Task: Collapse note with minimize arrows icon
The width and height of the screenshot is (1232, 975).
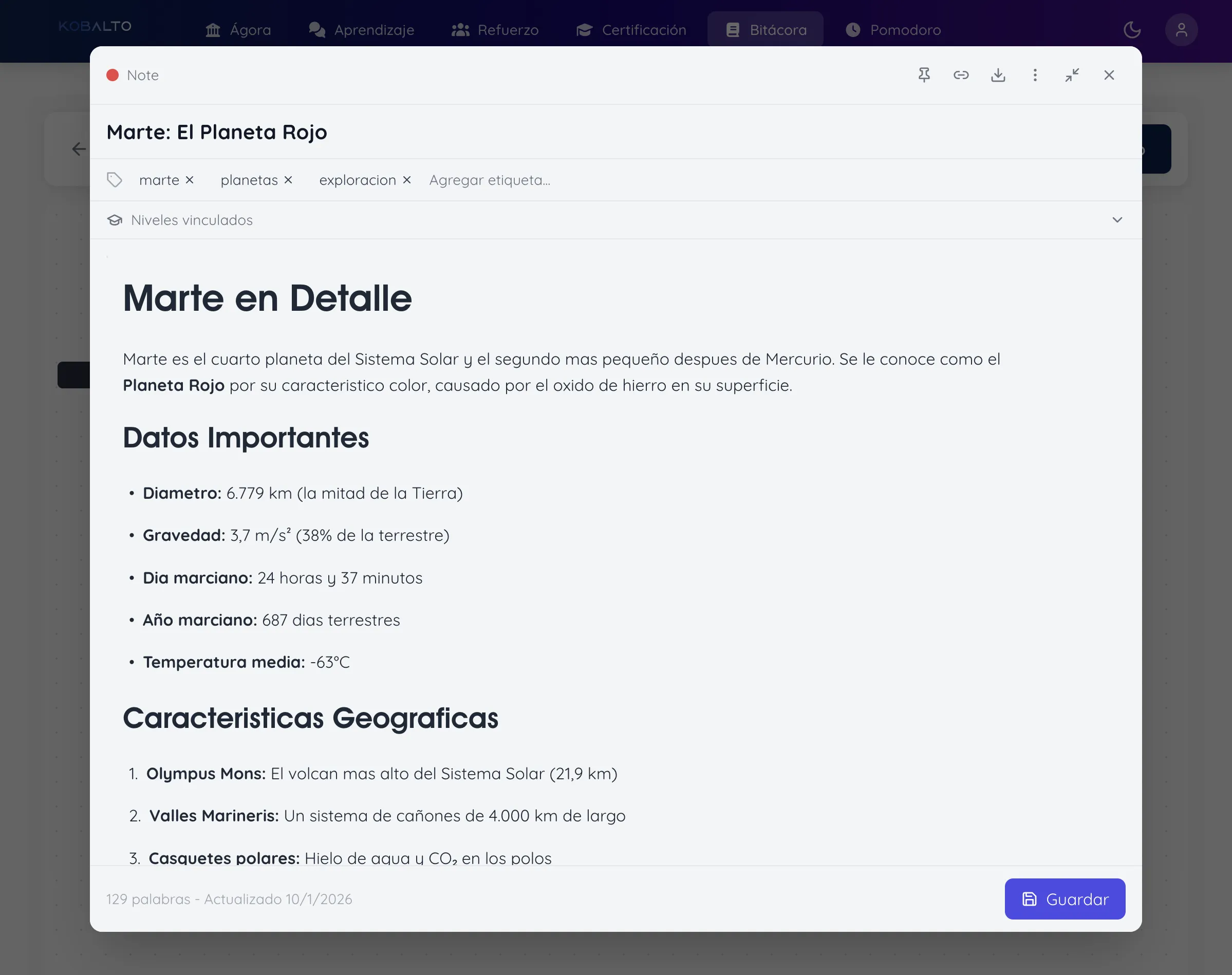Action: coord(1072,76)
